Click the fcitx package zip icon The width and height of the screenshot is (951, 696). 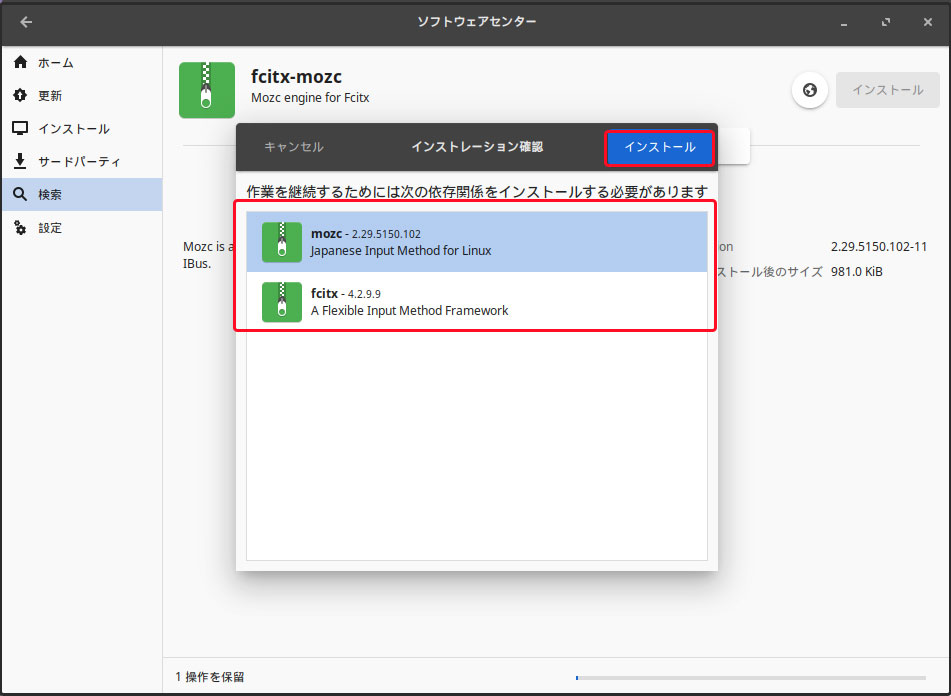point(281,302)
